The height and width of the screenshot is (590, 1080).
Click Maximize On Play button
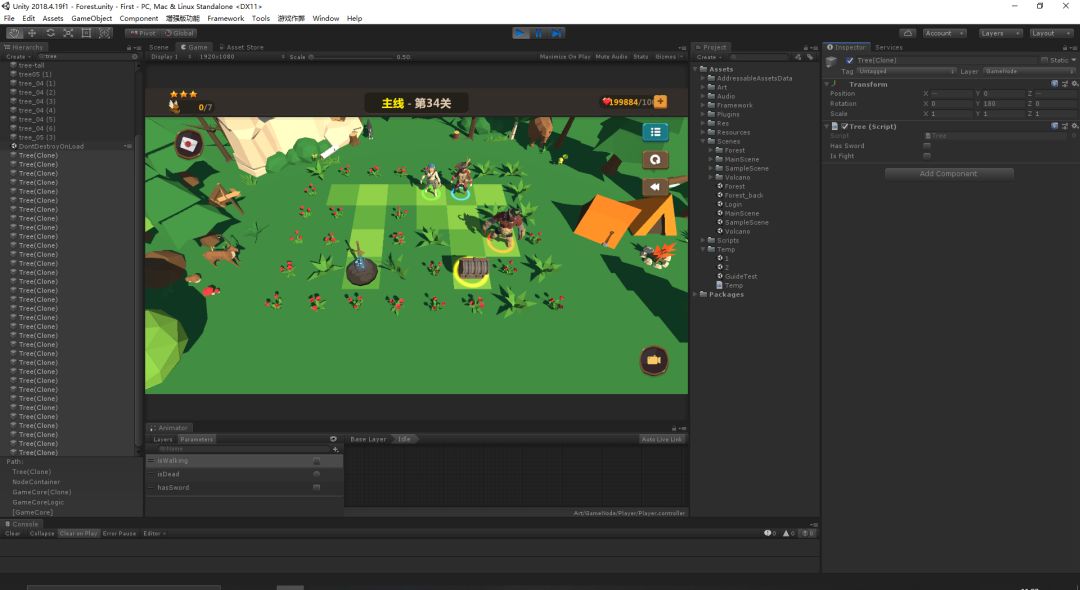click(565, 57)
